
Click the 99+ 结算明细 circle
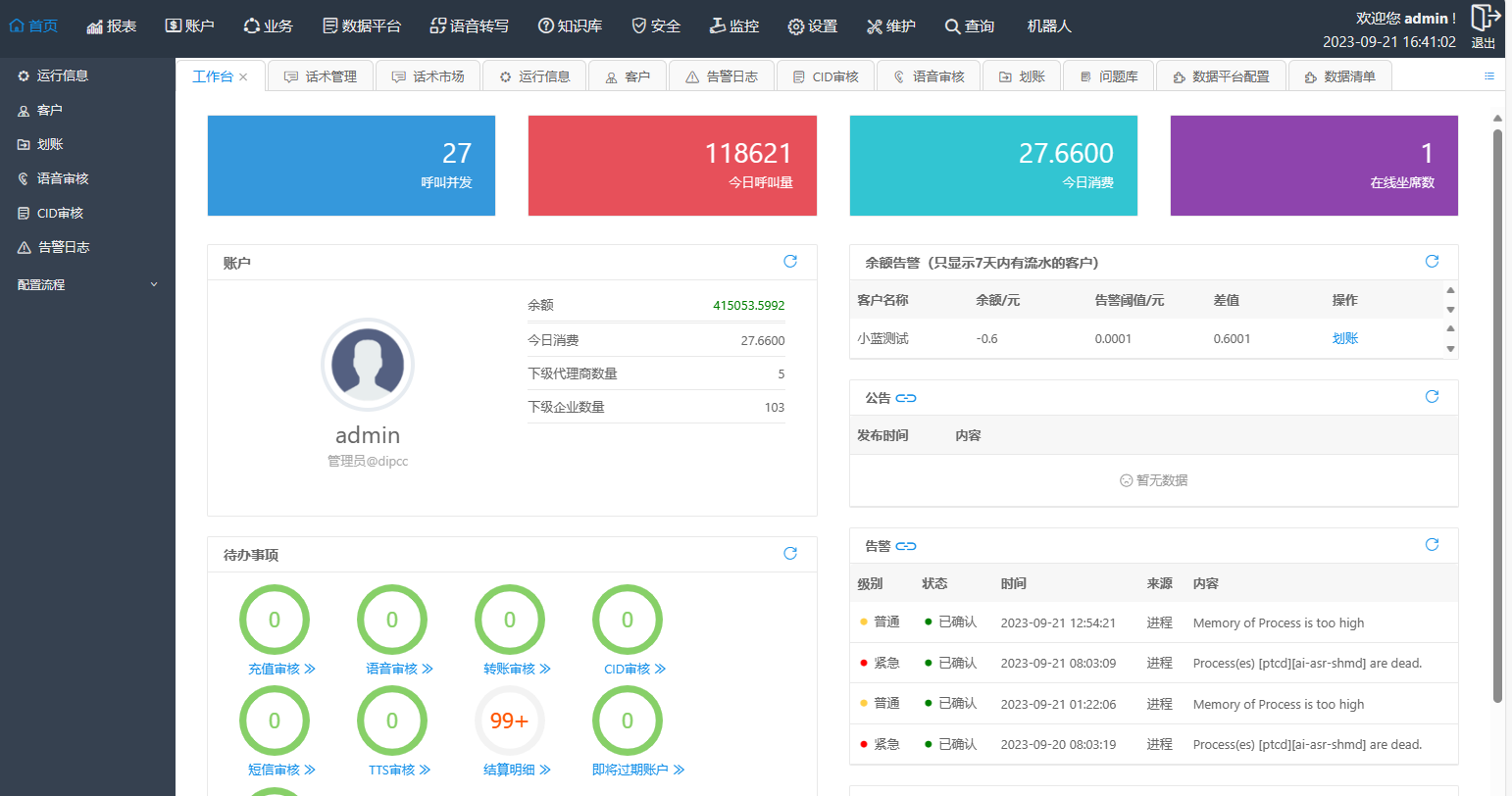coord(510,721)
